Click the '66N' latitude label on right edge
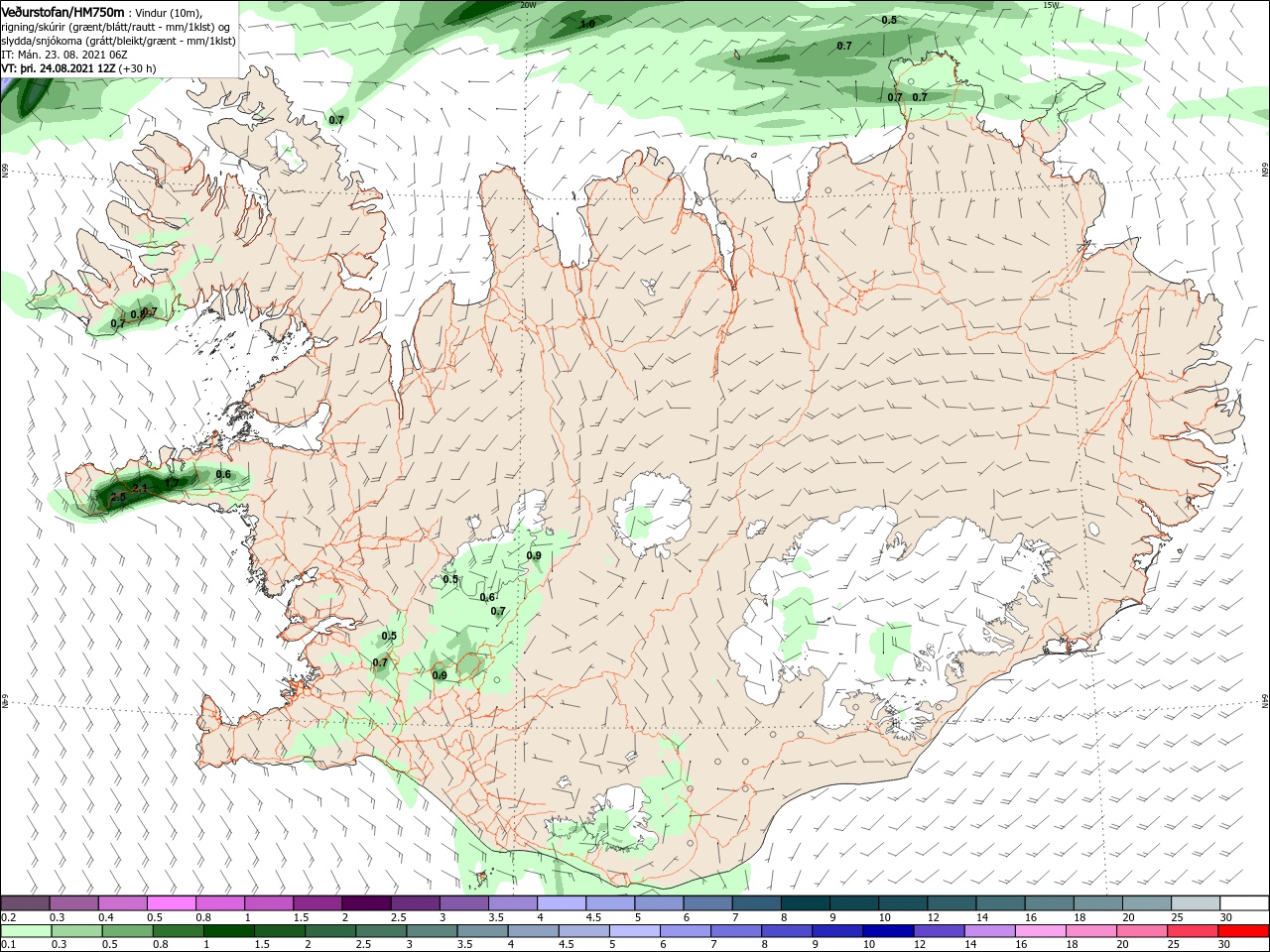This screenshot has height=952, width=1270. point(1265,172)
